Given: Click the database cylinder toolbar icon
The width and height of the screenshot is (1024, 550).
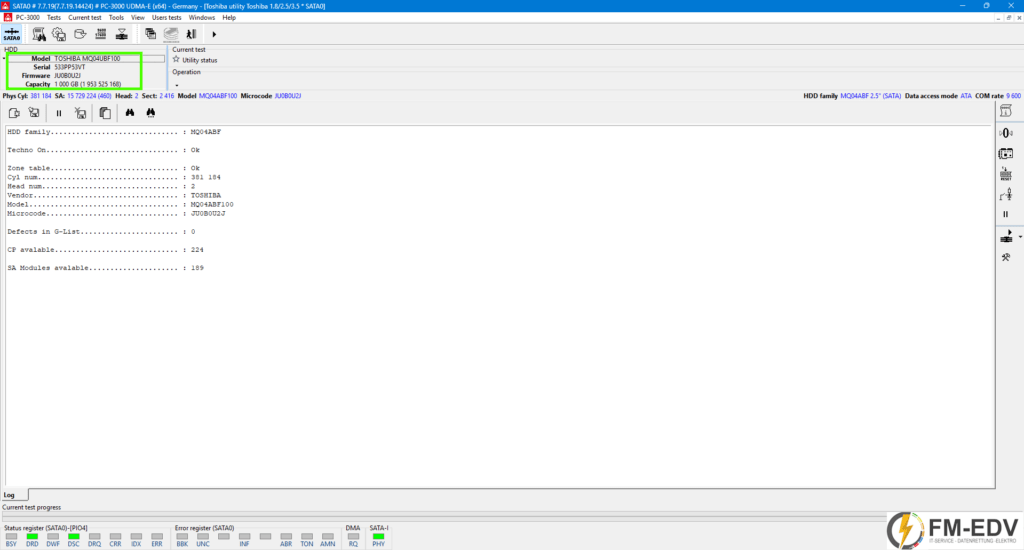Looking at the screenshot, I should pyautogui.click(x=80, y=34).
